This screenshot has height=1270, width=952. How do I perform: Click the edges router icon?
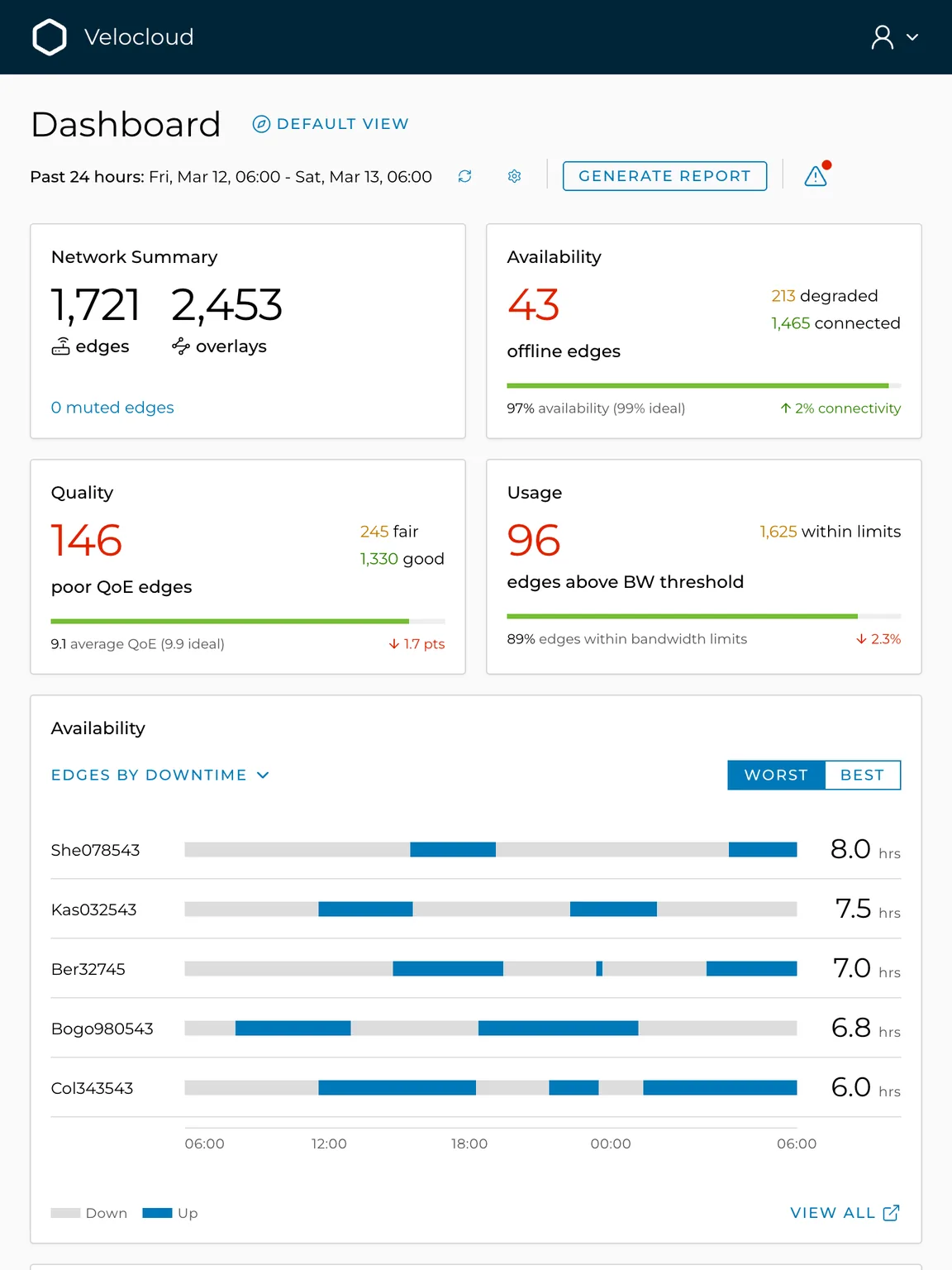pos(60,346)
